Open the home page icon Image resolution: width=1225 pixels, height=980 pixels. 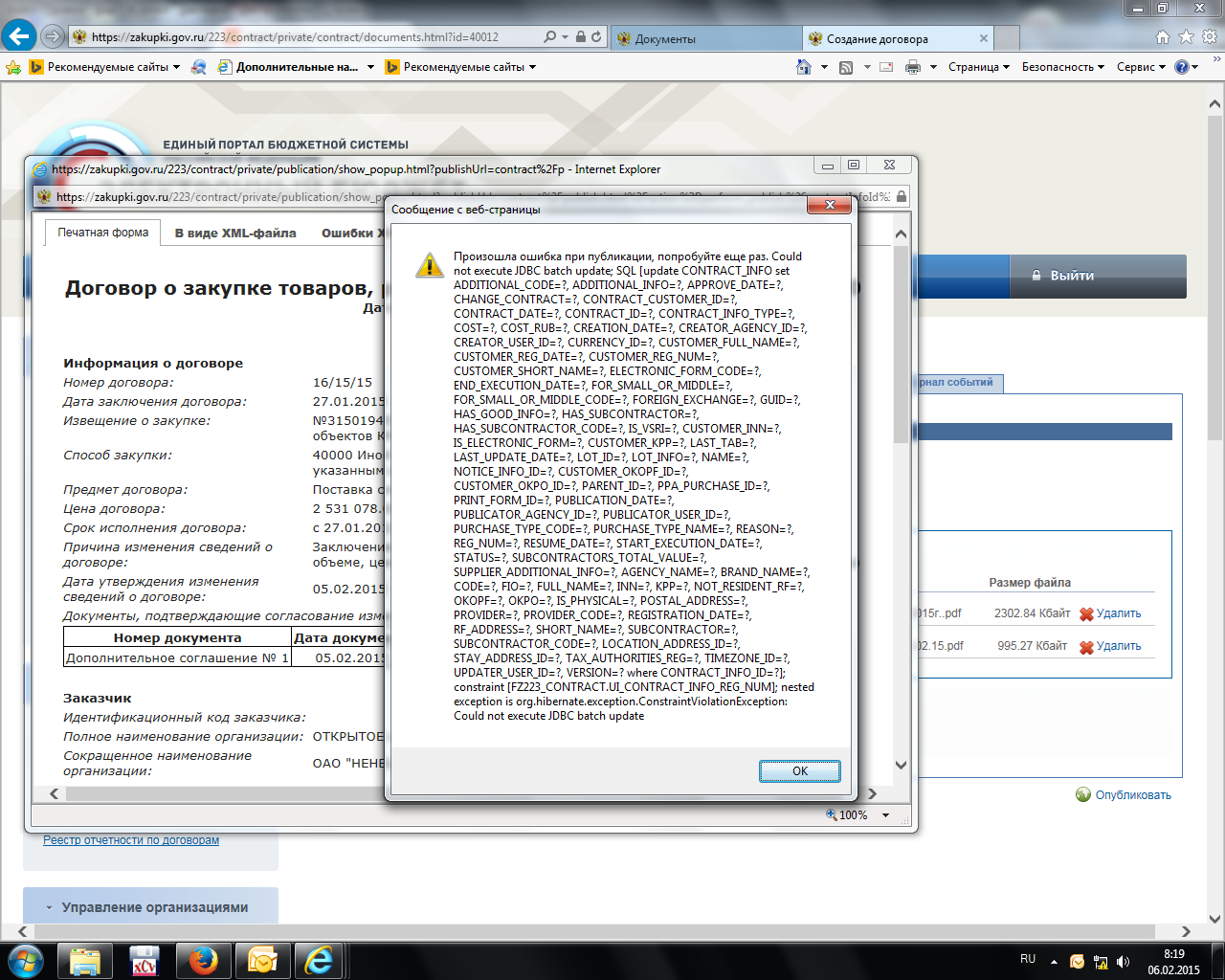tap(1163, 36)
